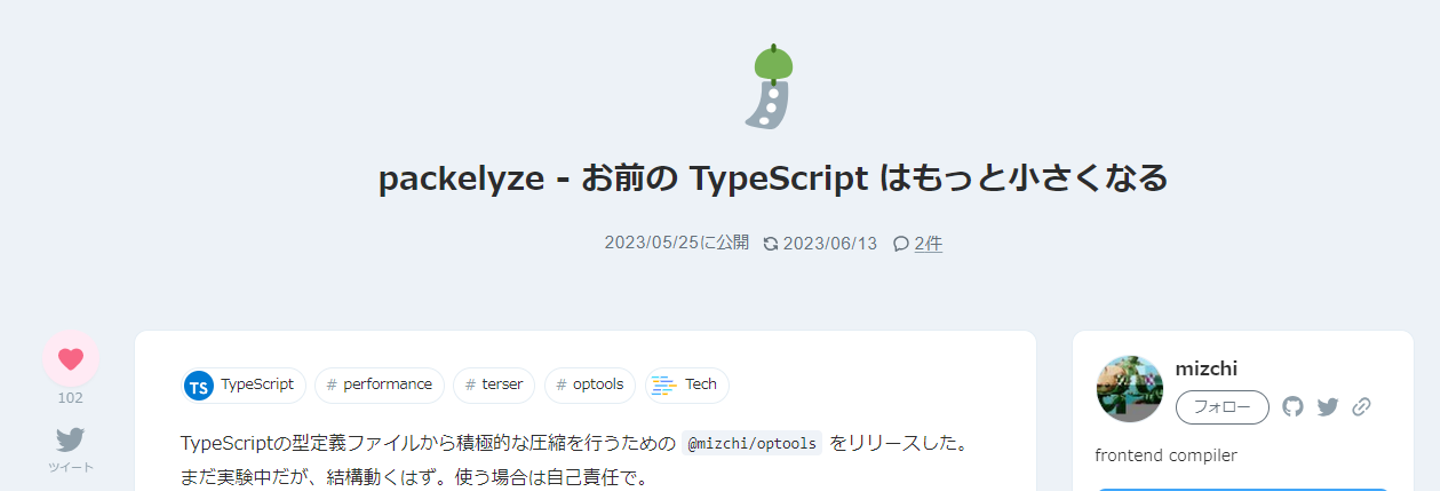
Task: Open mizchi's Twitter profile icon
Action: tap(1328, 407)
